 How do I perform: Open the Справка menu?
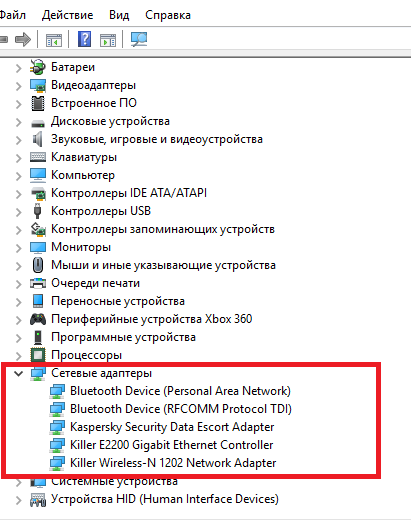(168, 15)
